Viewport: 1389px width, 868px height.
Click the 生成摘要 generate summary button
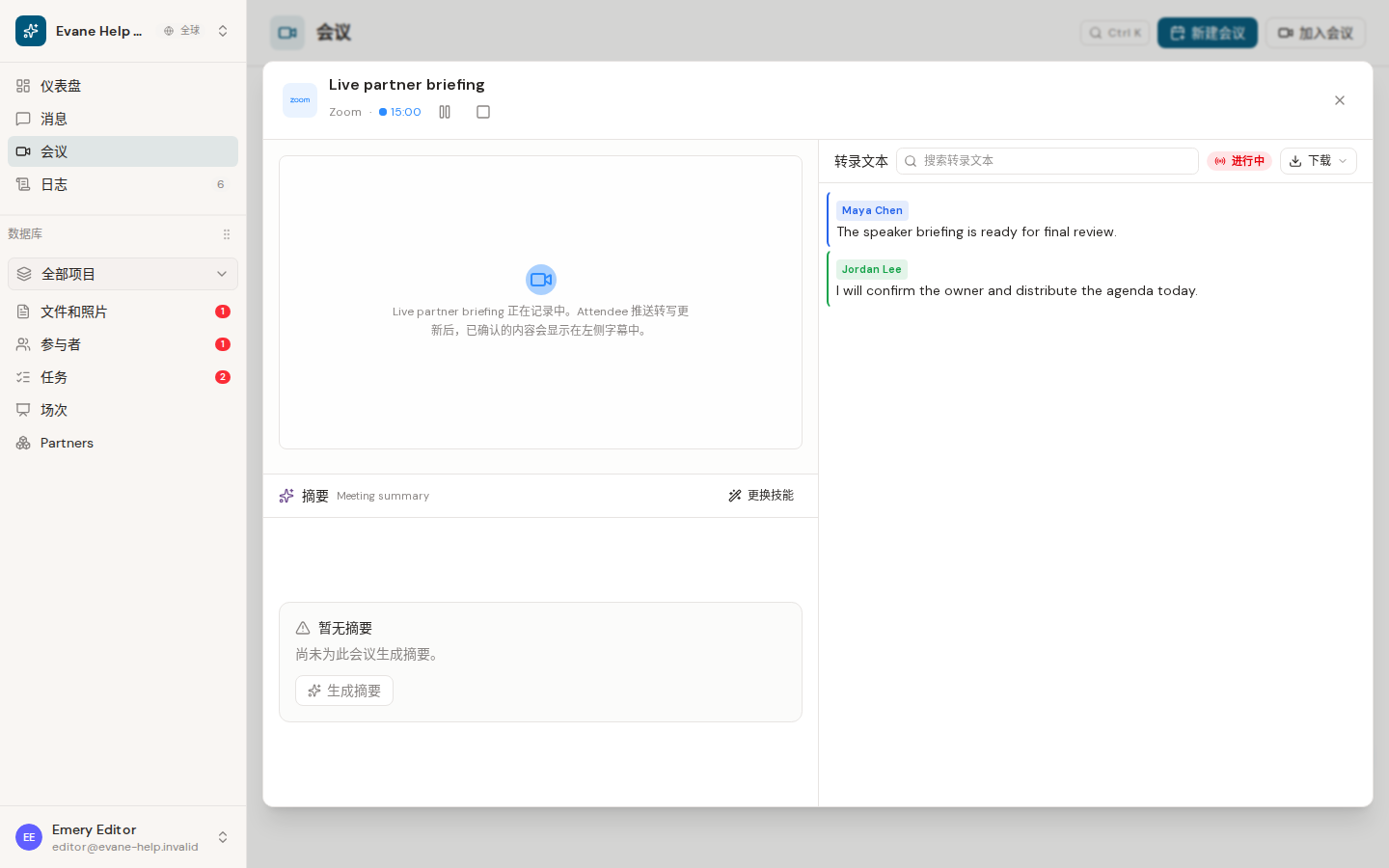pos(344,691)
